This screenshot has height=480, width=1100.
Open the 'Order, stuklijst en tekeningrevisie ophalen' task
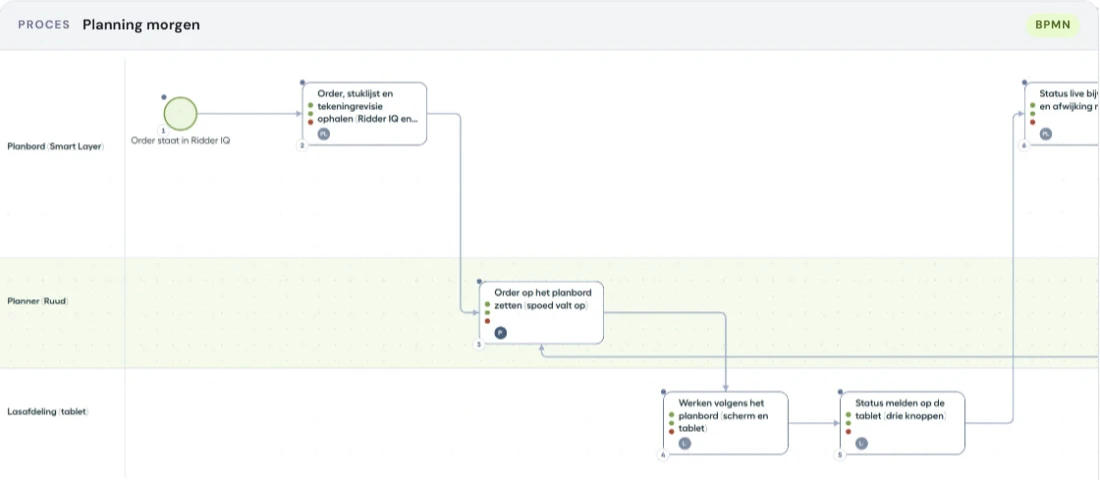tap(364, 114)
